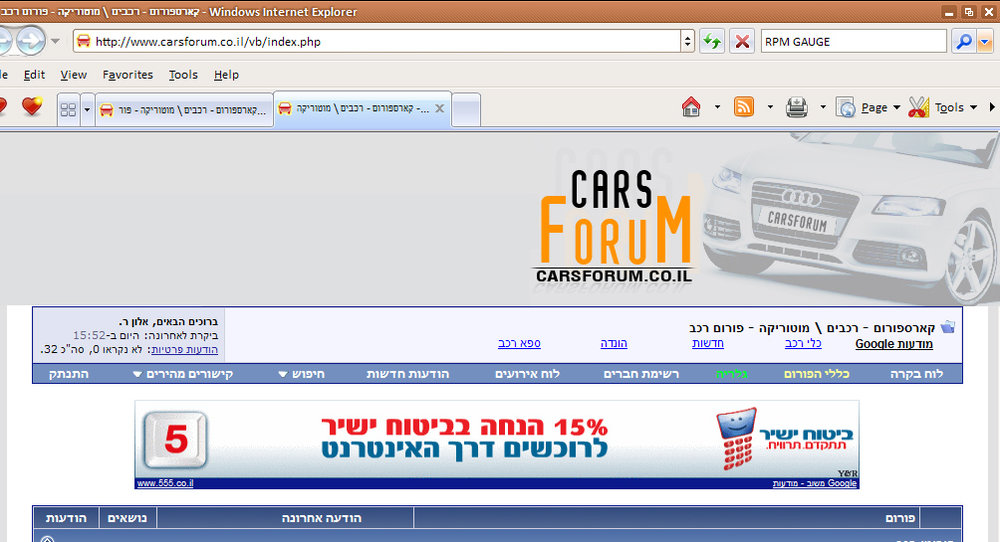Open the recent pages dropdown beside Forward
This screenshot has width=1000, height=542.
pyautogui.click(x=55, y=41)
